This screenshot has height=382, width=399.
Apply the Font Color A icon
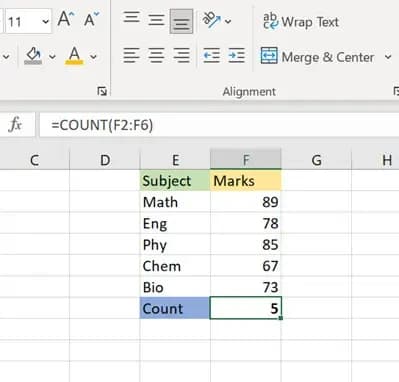coord(74,55)
